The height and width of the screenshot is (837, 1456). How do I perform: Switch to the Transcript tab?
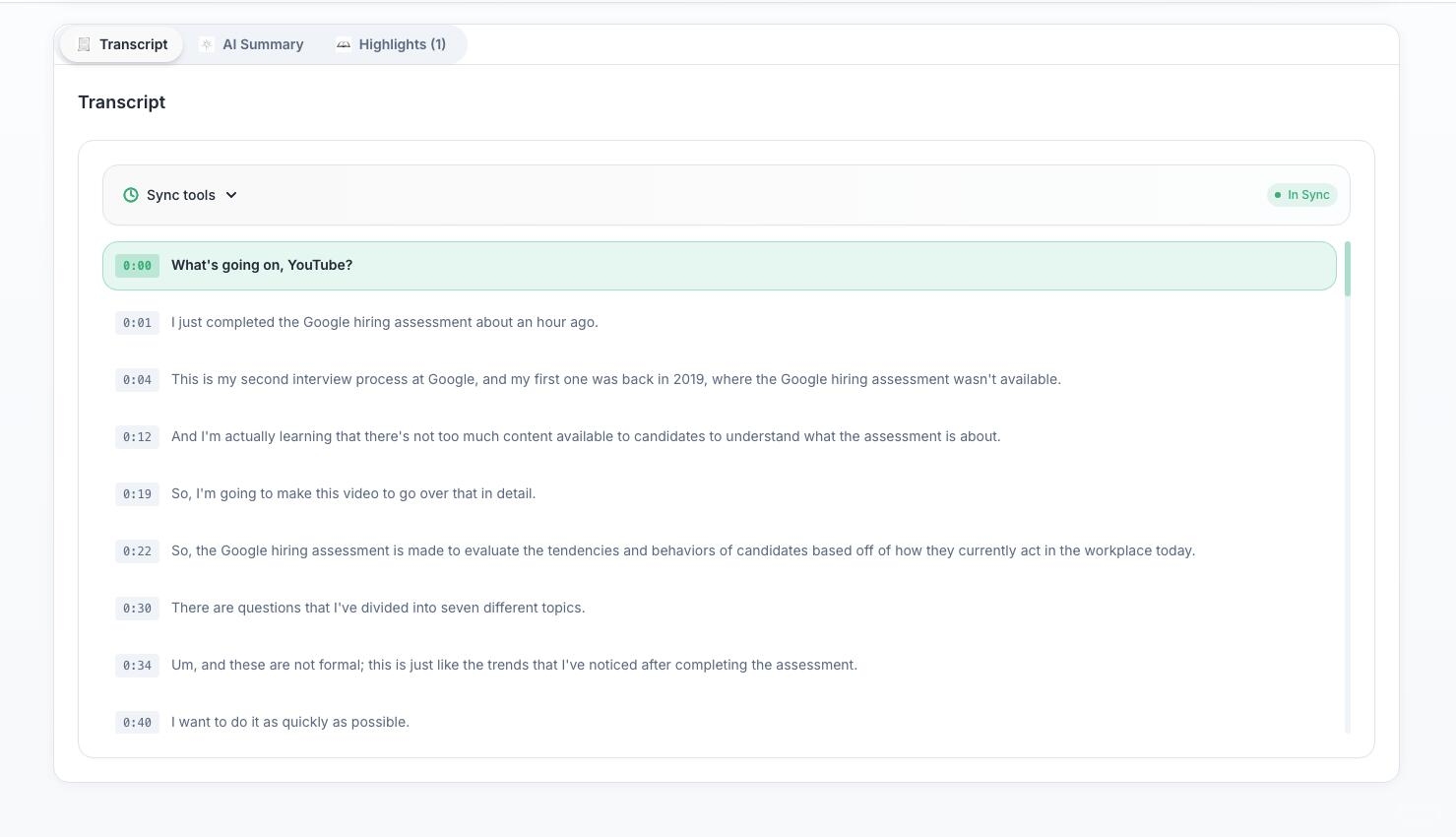pos(122,44)
